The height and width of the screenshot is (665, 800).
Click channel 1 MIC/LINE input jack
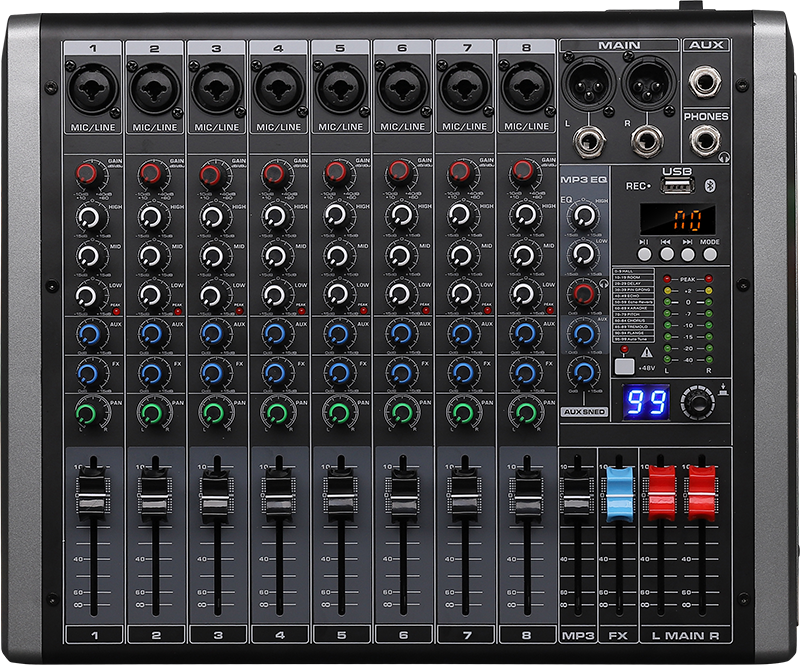[x=92, y=87]
